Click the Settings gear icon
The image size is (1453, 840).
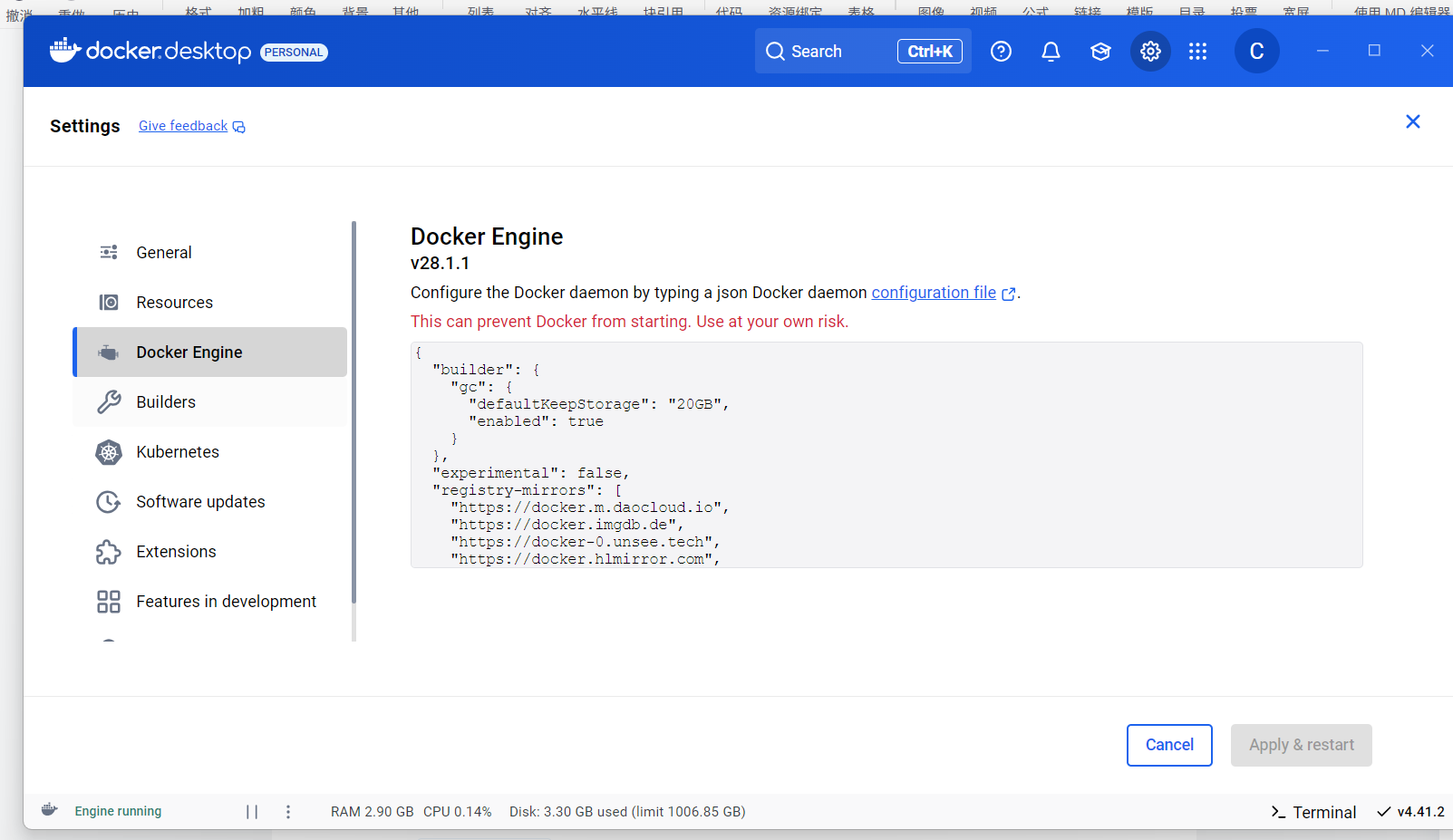[x=1150, y=52]
